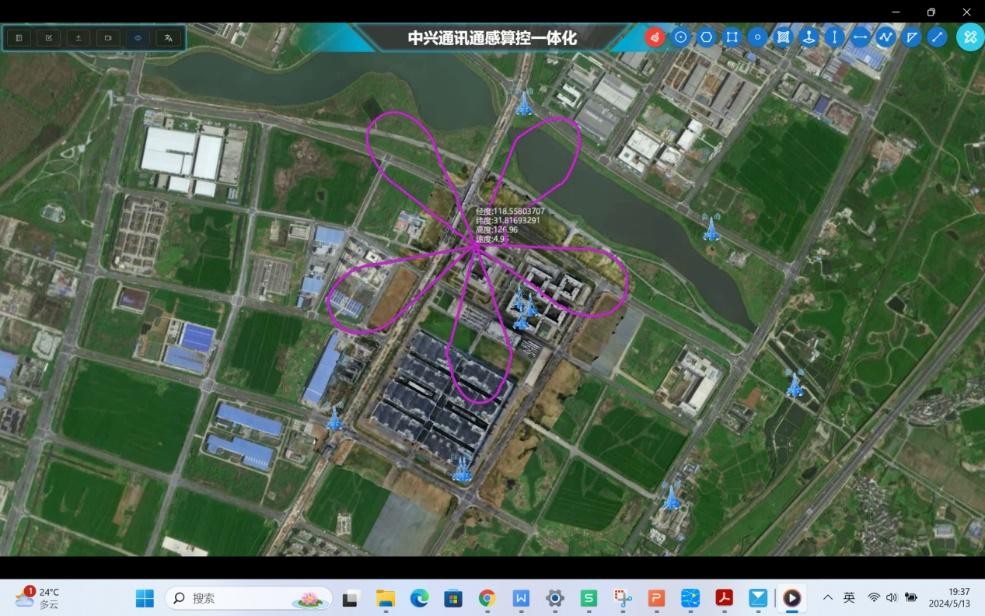
Task: Launch Microsoft Edge from the taskbar
Action: (x=419, y=598)
